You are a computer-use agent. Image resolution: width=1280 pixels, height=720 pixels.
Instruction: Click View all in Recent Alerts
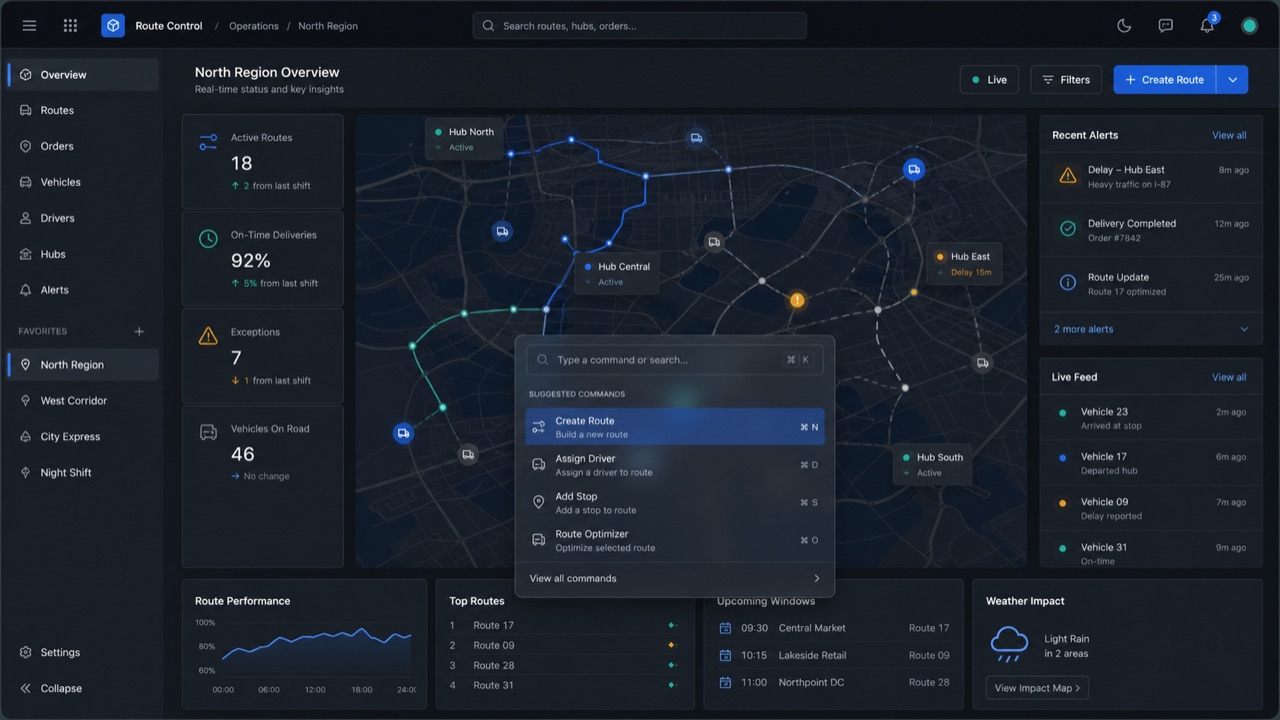tap(1229, 135)
